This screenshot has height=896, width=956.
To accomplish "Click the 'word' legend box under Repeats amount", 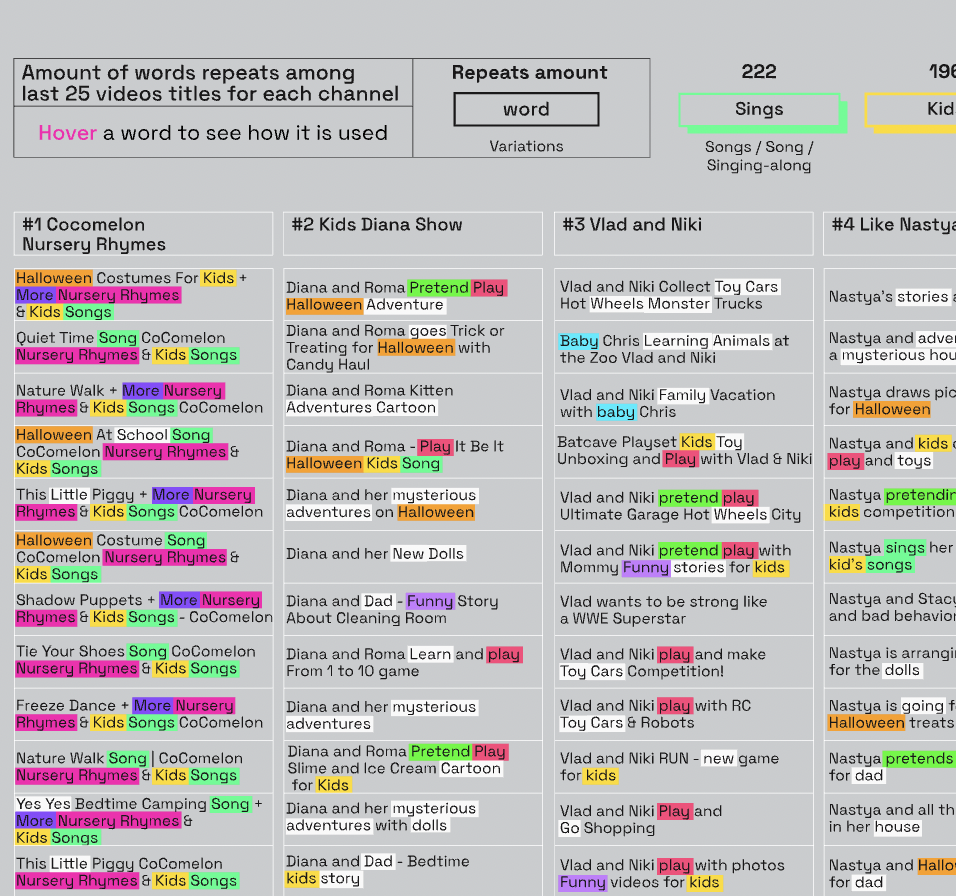I will 526,110.
